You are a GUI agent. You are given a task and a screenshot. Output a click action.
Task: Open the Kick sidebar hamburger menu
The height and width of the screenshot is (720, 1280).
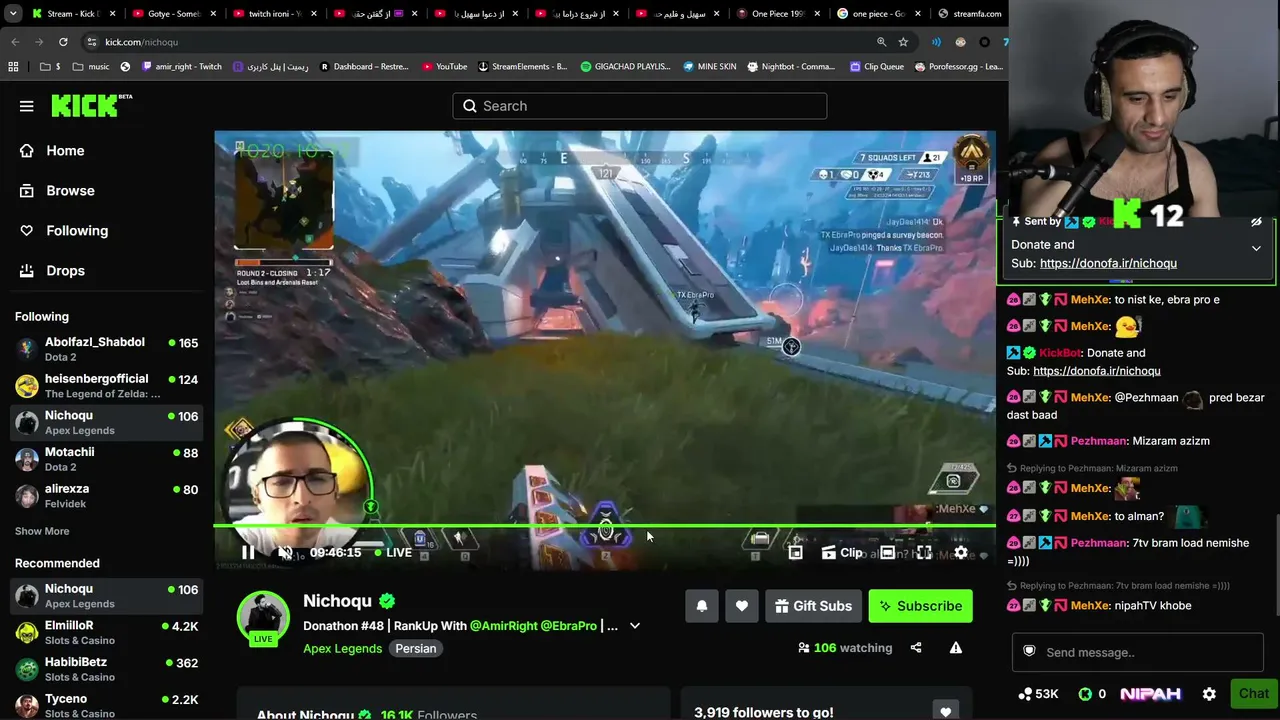click(x=27, y=106)
